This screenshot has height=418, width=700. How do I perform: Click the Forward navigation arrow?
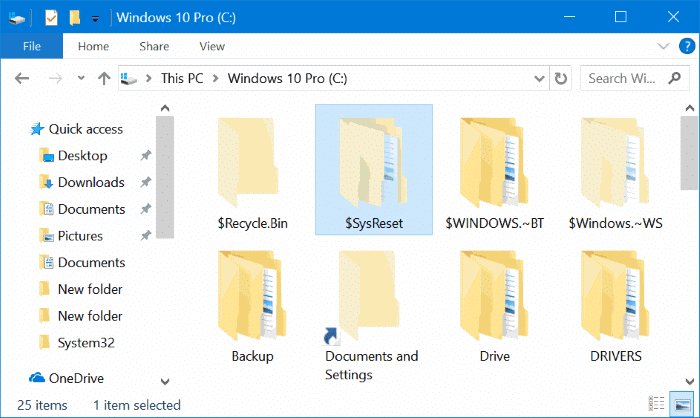[x=55, y=79]
